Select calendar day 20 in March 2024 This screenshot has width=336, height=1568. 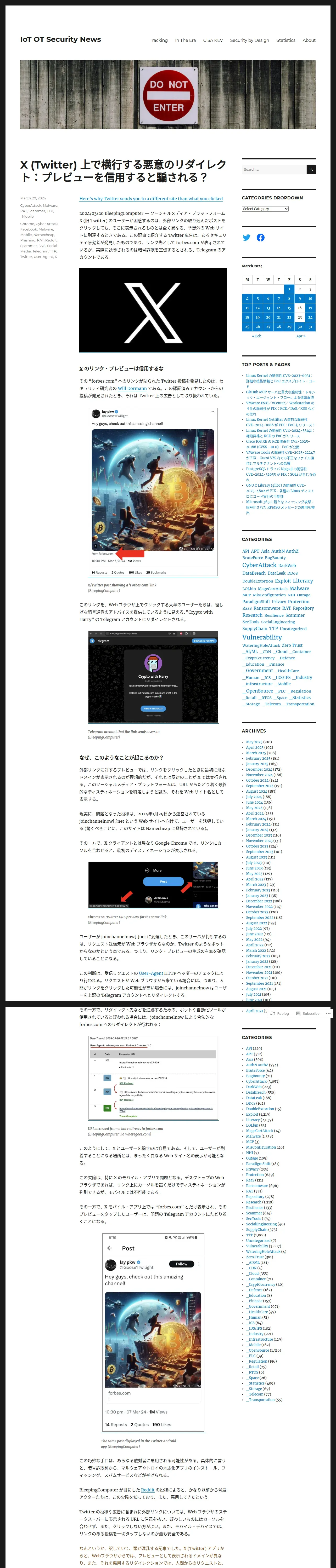268,317
